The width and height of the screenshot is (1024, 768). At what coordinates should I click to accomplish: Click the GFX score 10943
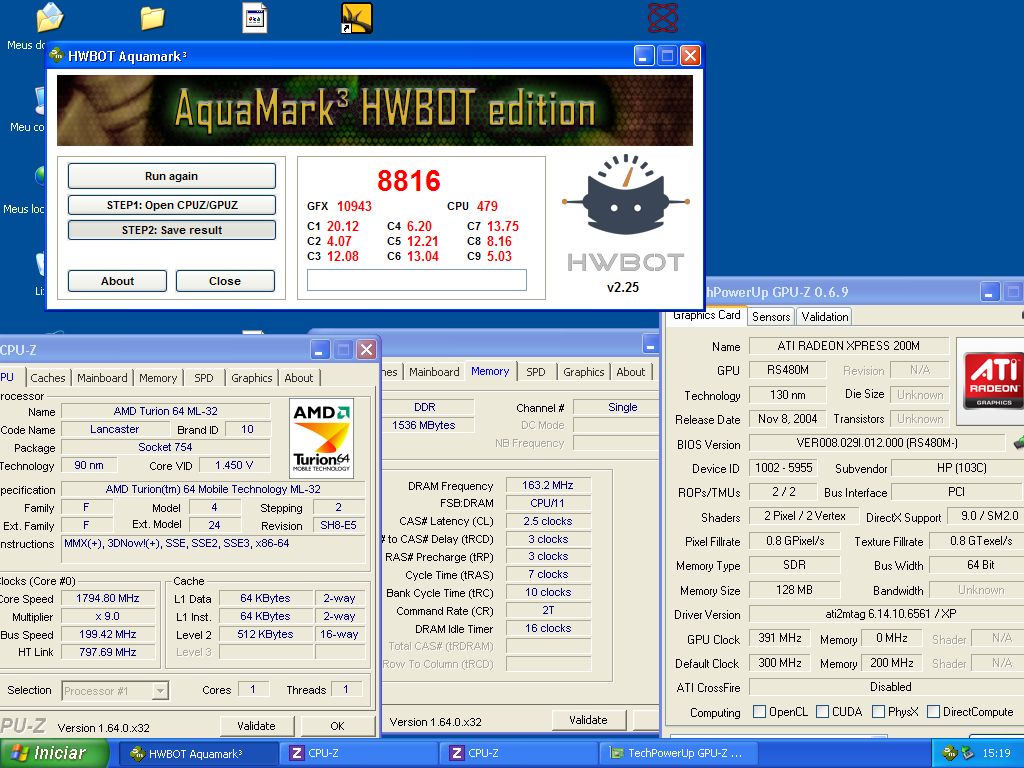pos(354,206)
